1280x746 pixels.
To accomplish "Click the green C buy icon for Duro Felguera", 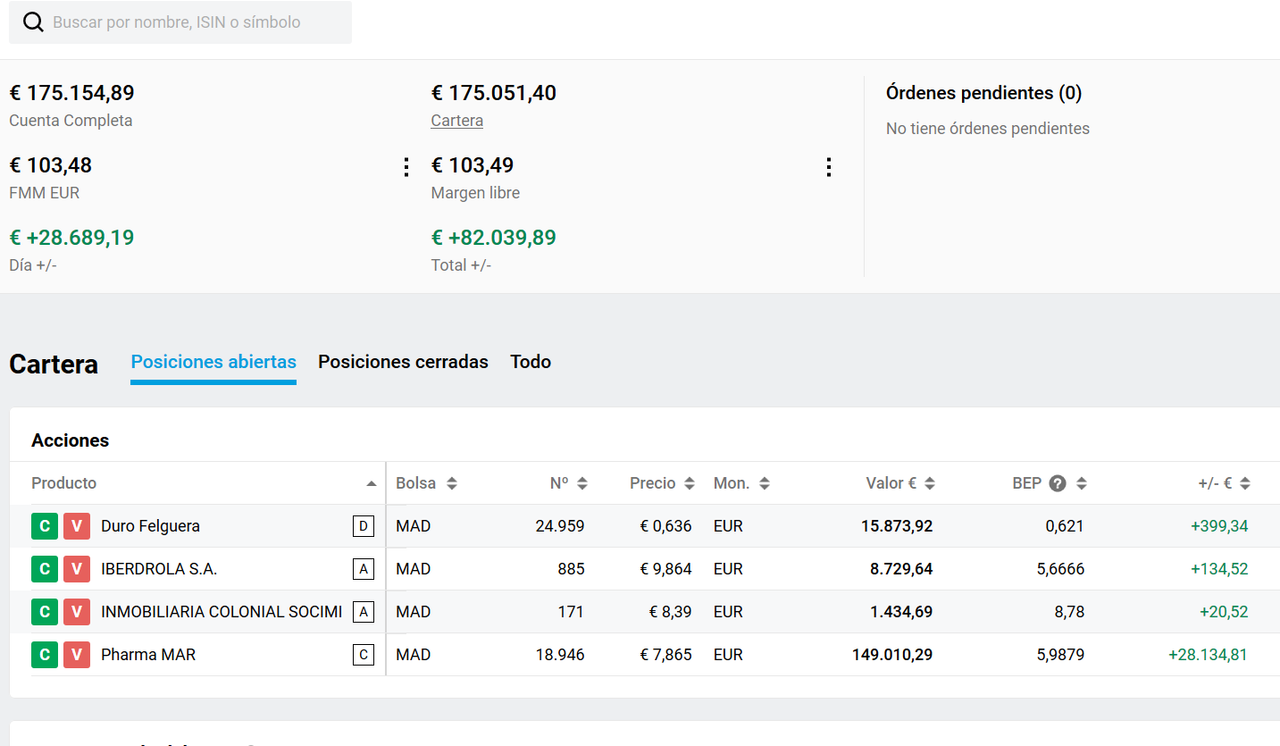I will [44, 526].
